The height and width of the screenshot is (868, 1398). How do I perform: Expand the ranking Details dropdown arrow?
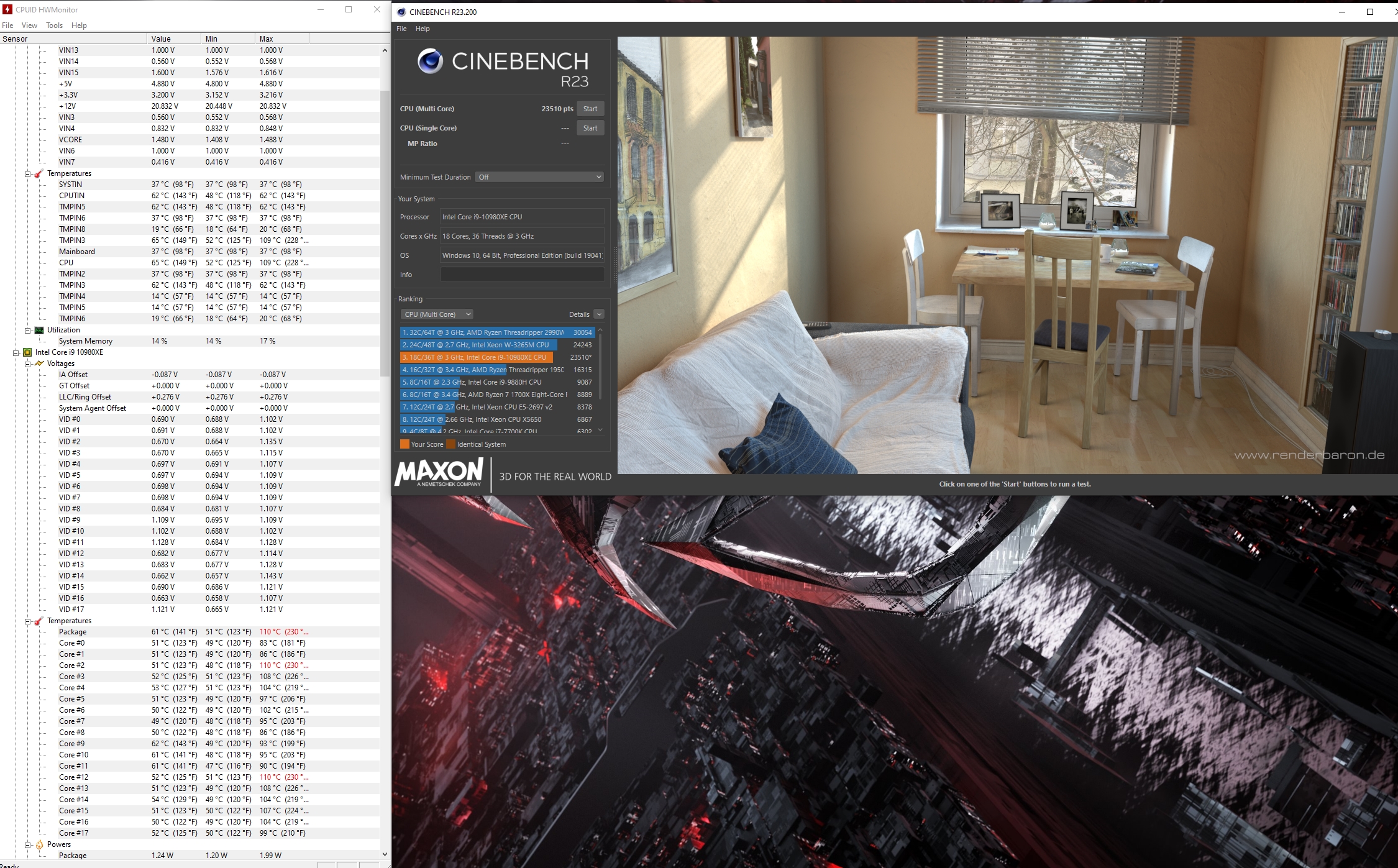click(x=599, y=314)
